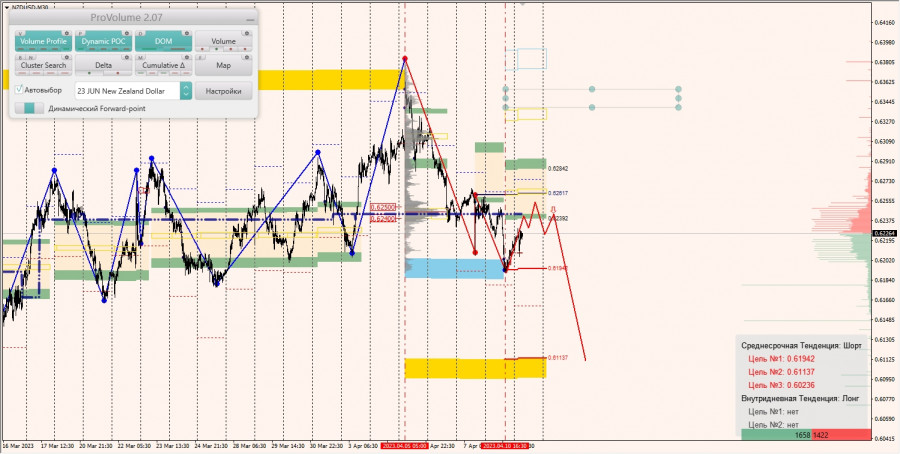Open gear settings on DOM button
Image resolution: width=900 pixels, height=454 pixels.
click(x=187, y=34)
